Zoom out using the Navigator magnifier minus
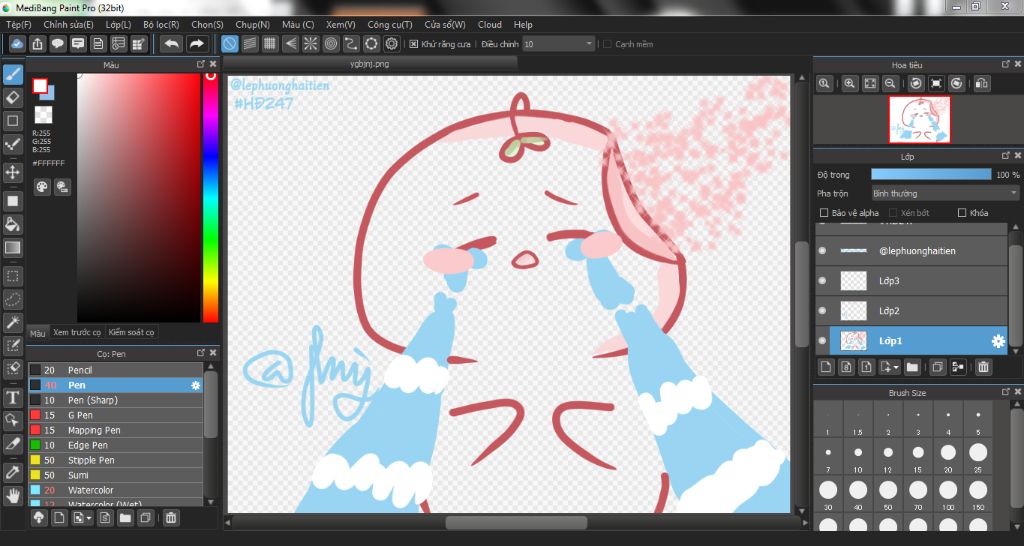This screenshot has height=546, width=1024. (x=889, y=84)
